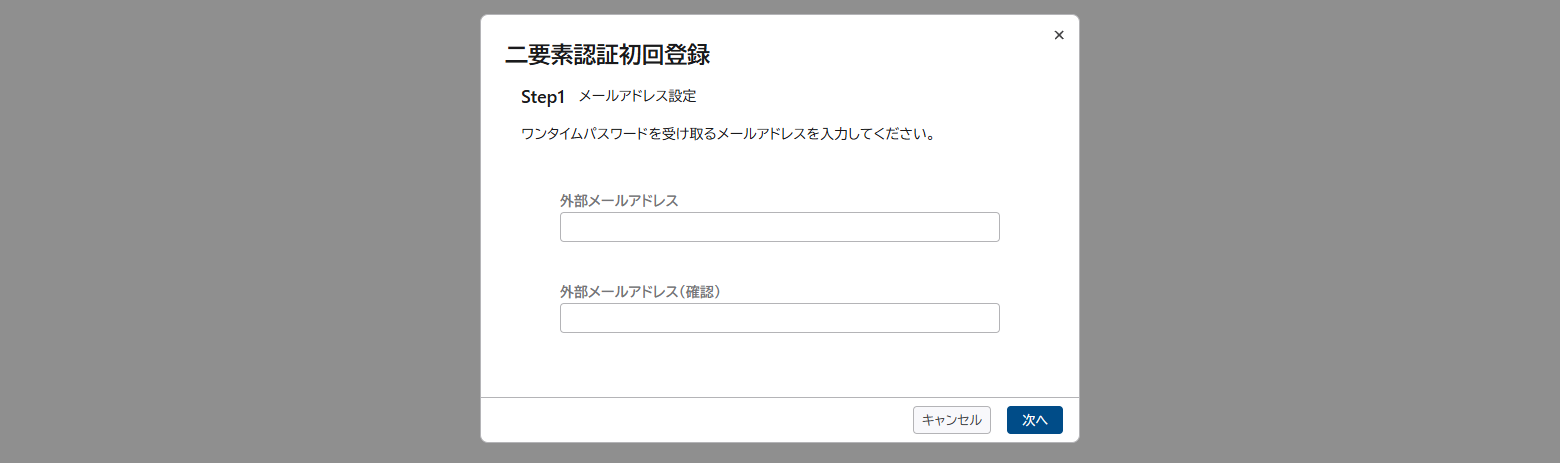This screenshot has height=463, width=1560.
Task: Proceed with the 次へ button
Action: click(1035, 420)
